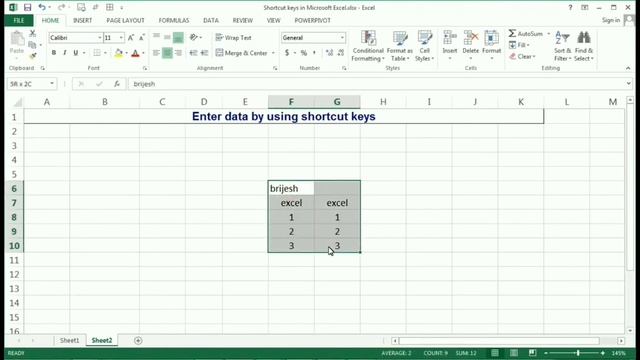Click the AutoSum sigma icon
The image size is (640, 360).
512,33
